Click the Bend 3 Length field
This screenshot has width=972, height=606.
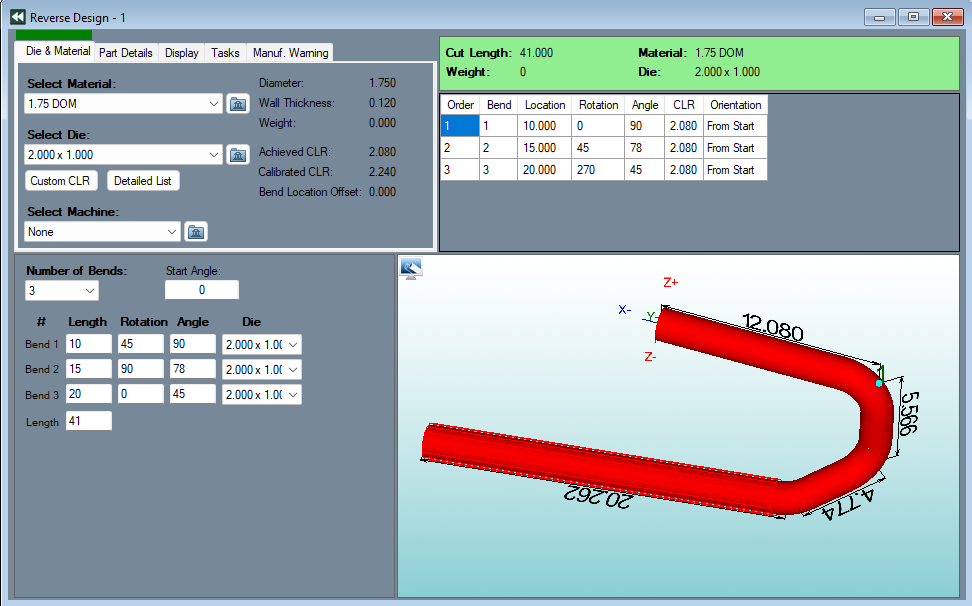(89, 394)
